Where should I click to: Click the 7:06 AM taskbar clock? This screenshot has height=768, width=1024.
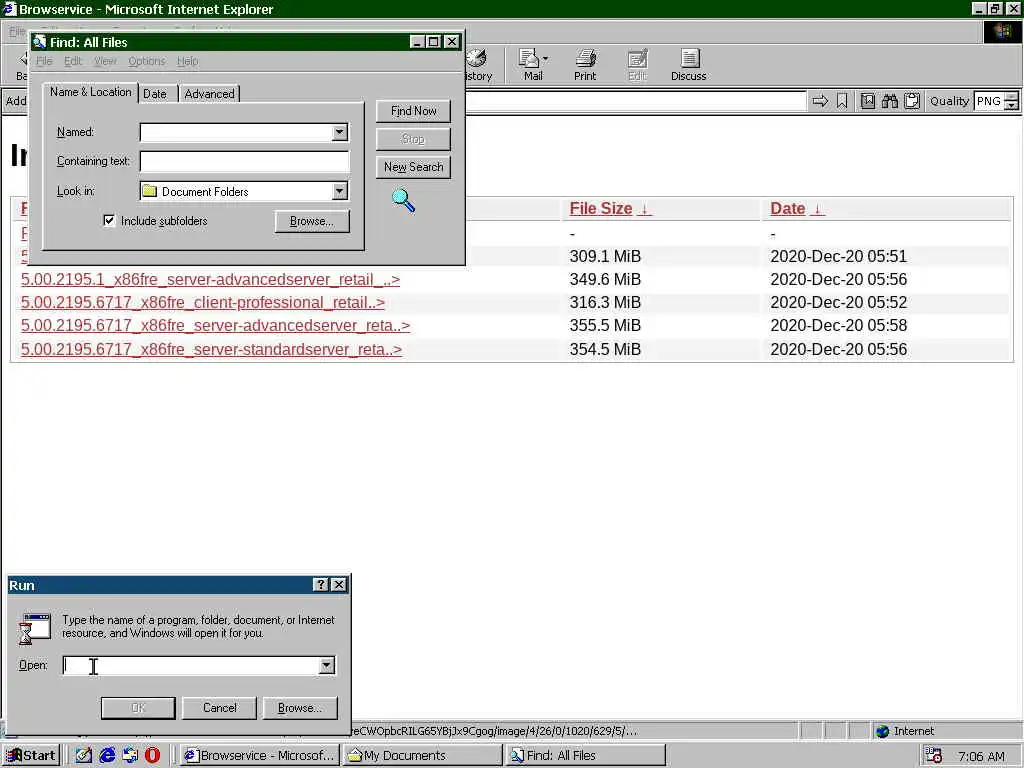981,756
